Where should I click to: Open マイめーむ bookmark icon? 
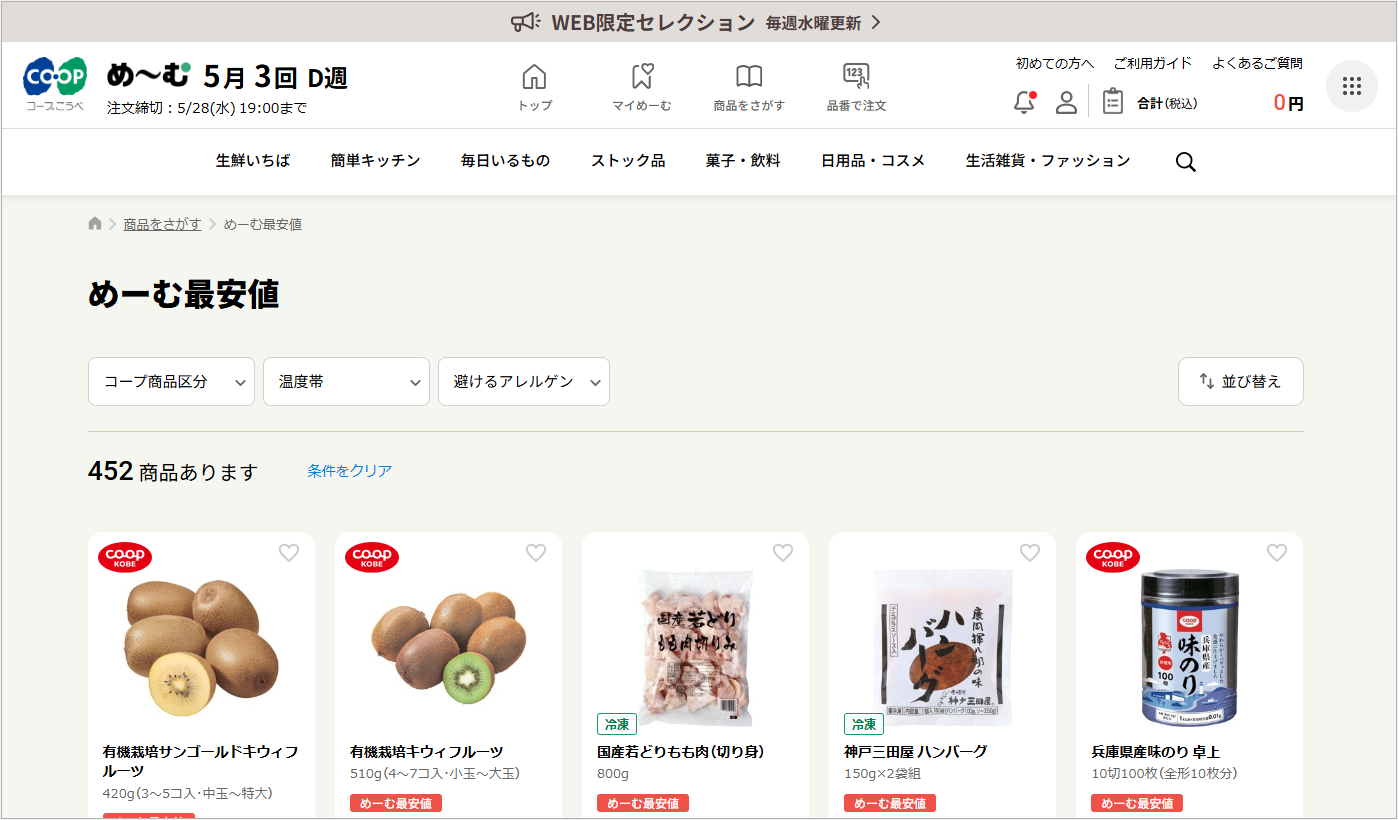[x=642, y=87]
